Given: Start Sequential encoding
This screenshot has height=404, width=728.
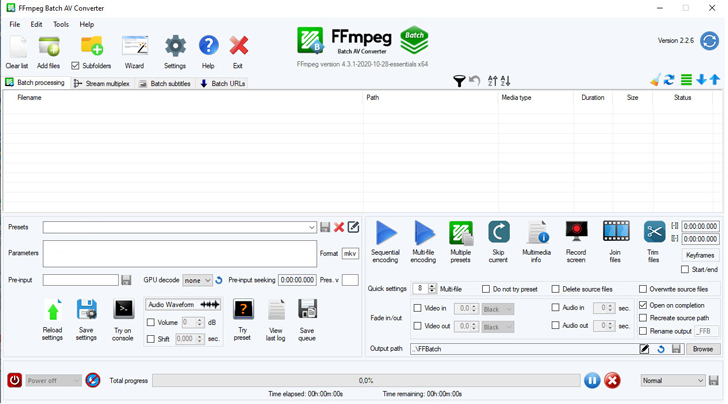Looking at the screenshot, I should coord(386,233).
